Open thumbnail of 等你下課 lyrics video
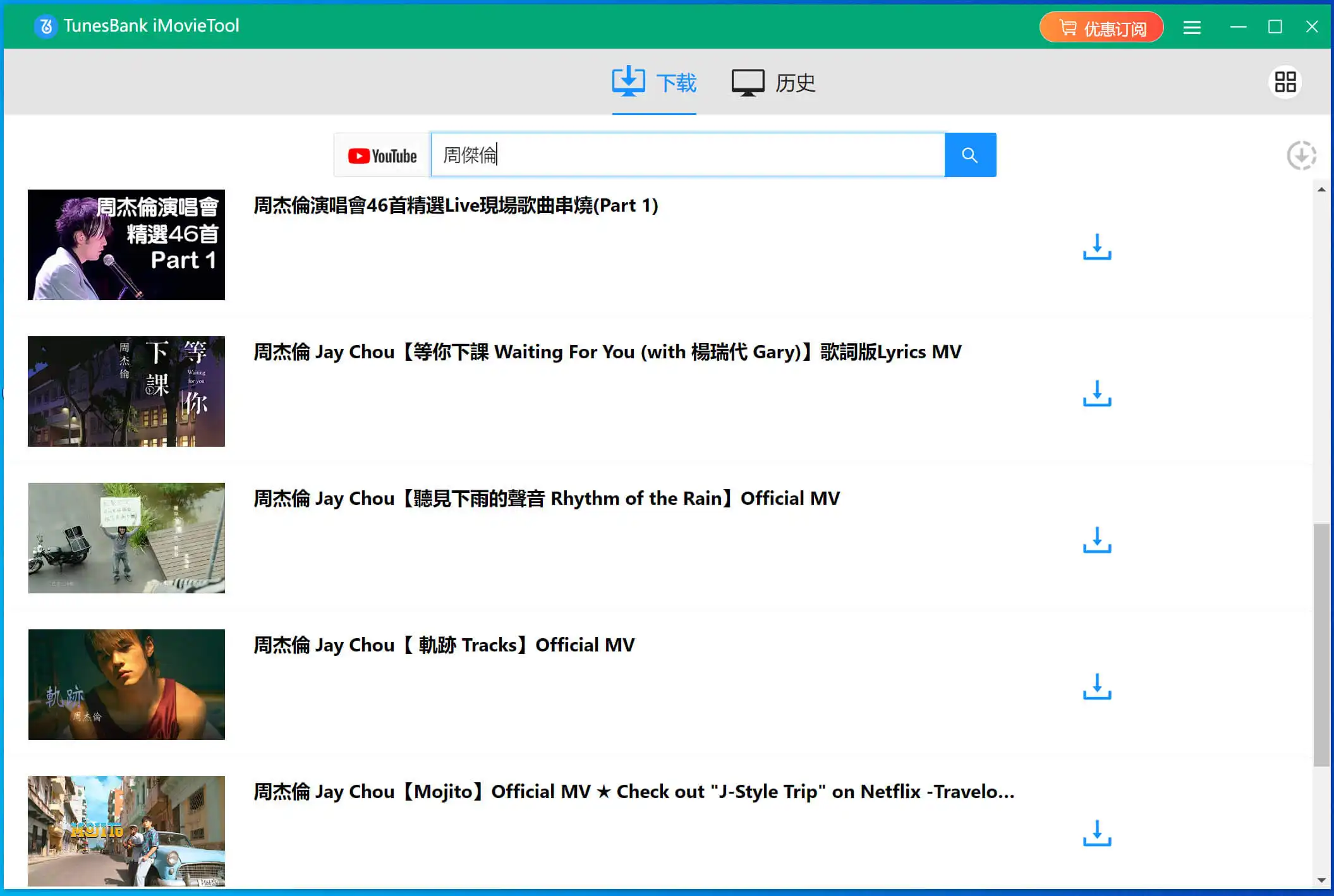 click(126, 391)
